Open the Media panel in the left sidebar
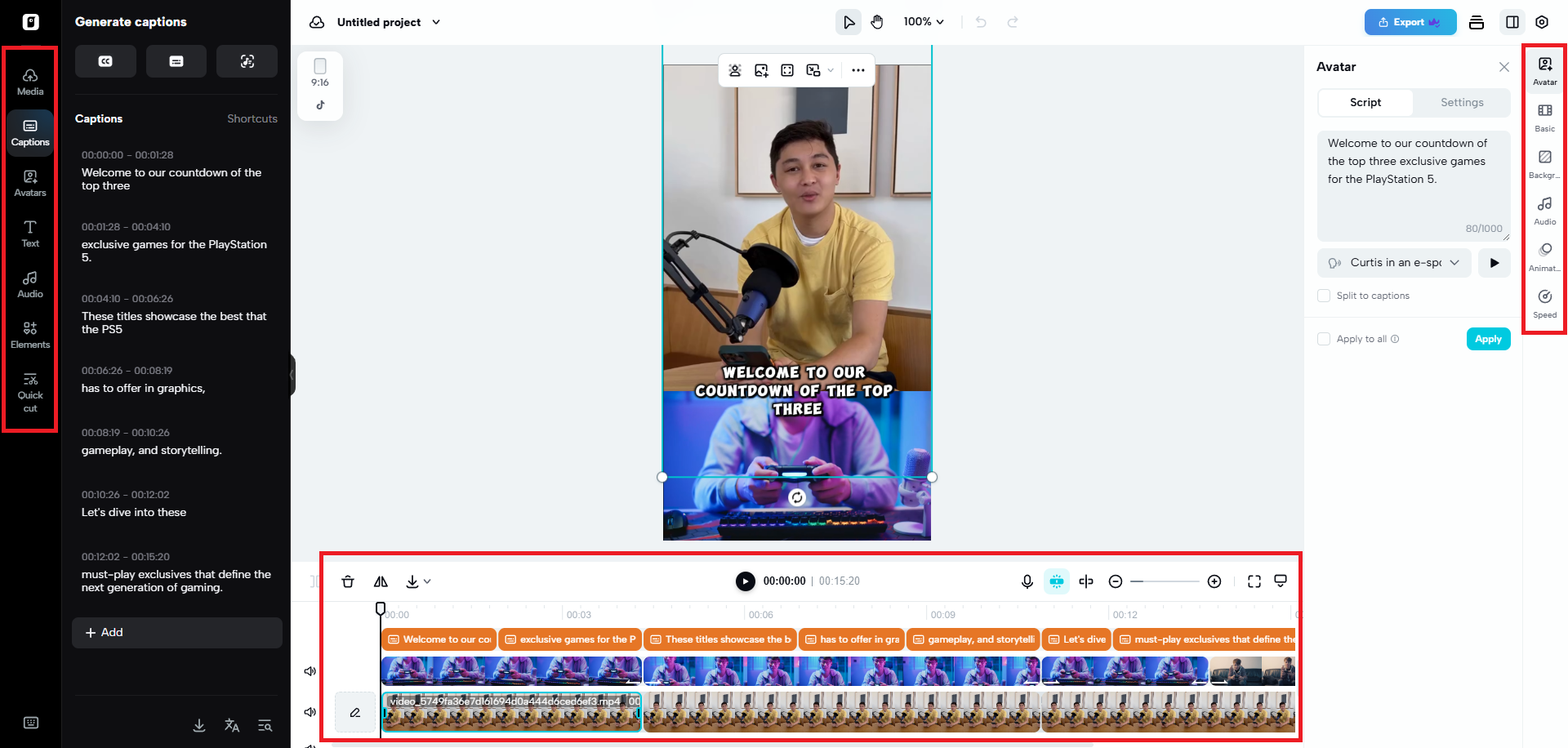The height and width of the screenshot is (748, 1568). point(29,78)
